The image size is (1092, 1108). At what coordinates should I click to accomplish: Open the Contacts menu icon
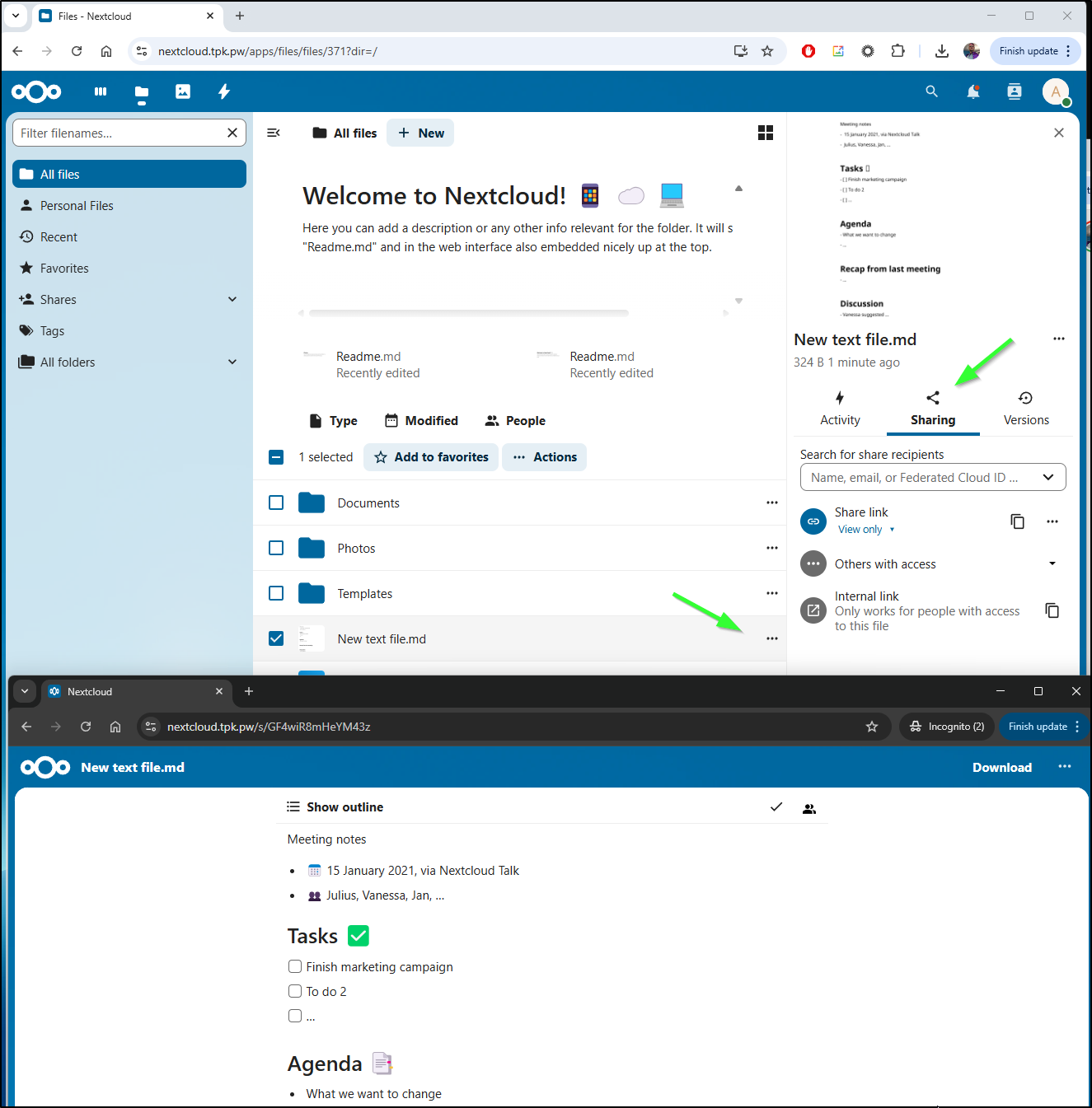pyautogui.click(x=1015, y=91)
